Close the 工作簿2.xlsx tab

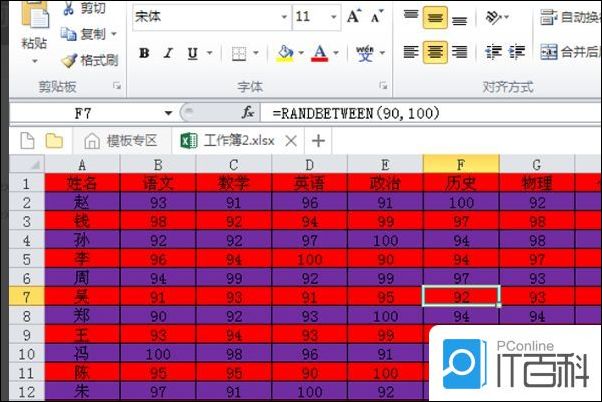pyautogui.click(x=291, y=141)
